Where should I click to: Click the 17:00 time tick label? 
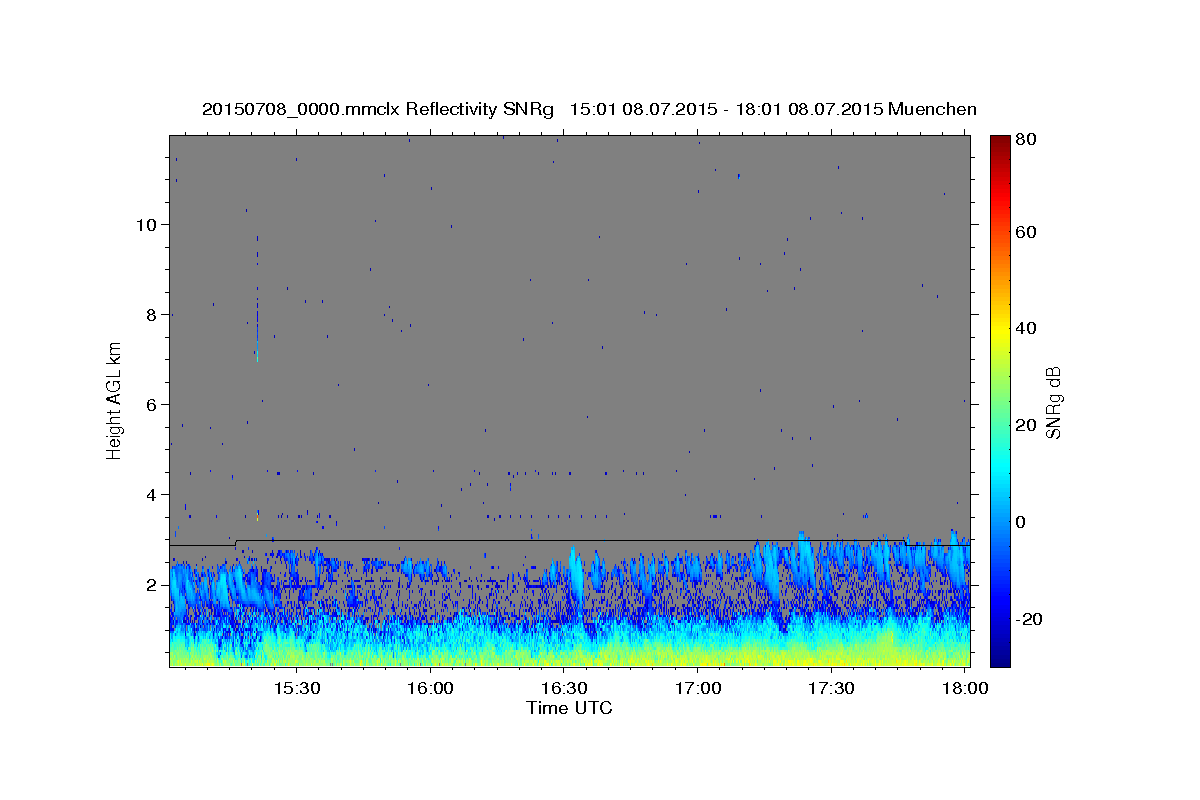click(x=698, y=689)
